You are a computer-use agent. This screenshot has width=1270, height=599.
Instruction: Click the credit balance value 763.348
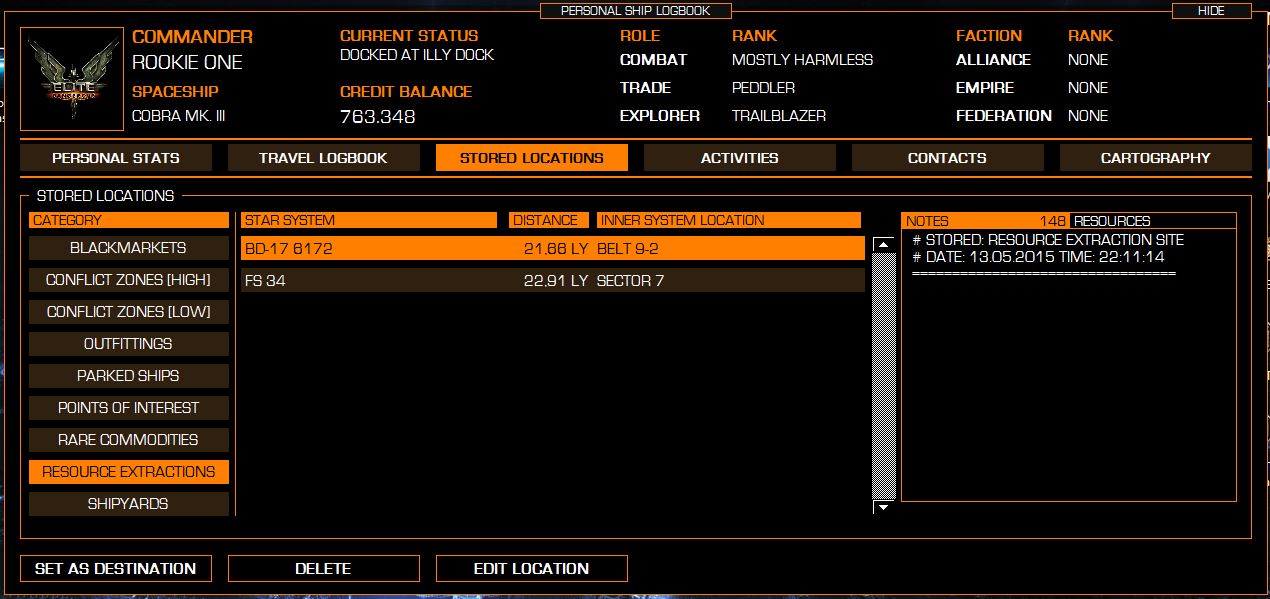coord(378,117)
